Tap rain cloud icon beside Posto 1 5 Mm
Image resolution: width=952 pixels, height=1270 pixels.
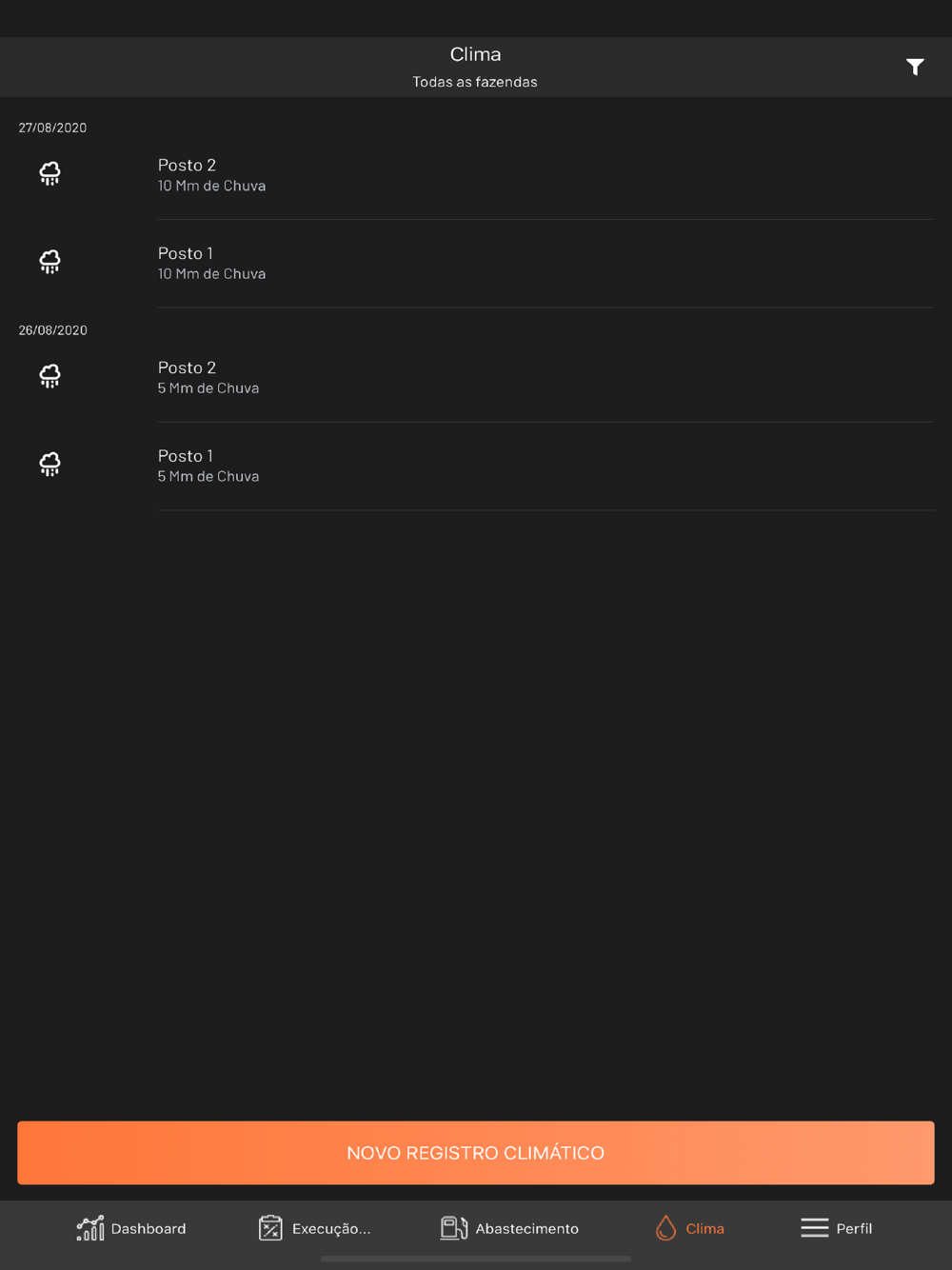tap(50, 465)
